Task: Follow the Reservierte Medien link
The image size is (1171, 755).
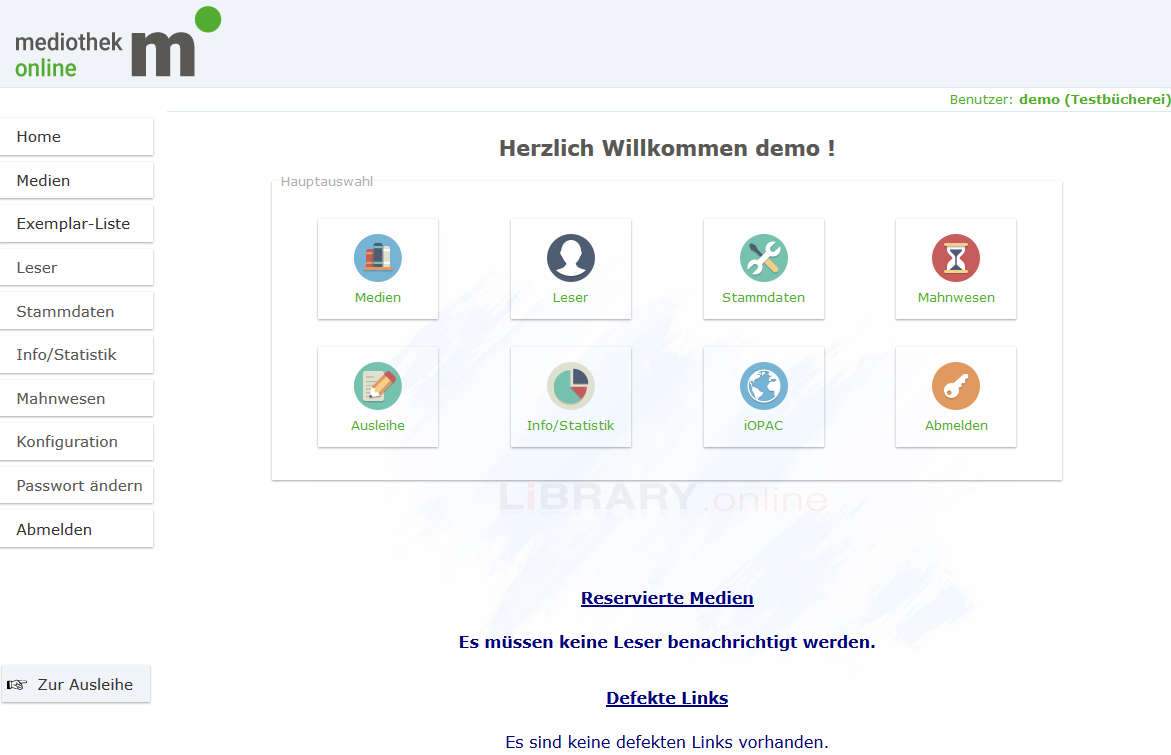Action: [667, 598]
